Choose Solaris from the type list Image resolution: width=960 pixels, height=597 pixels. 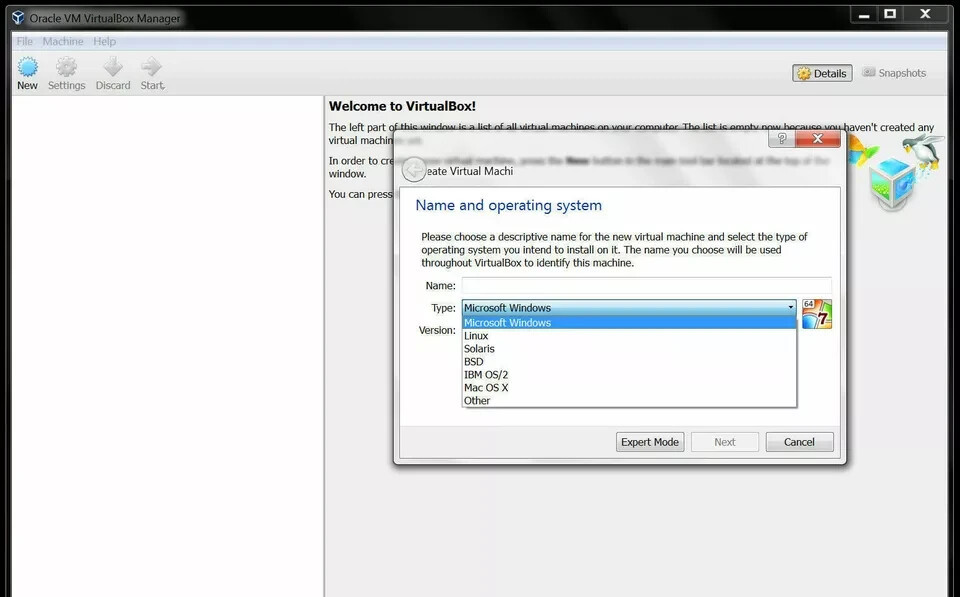click(x=629, y=348)
